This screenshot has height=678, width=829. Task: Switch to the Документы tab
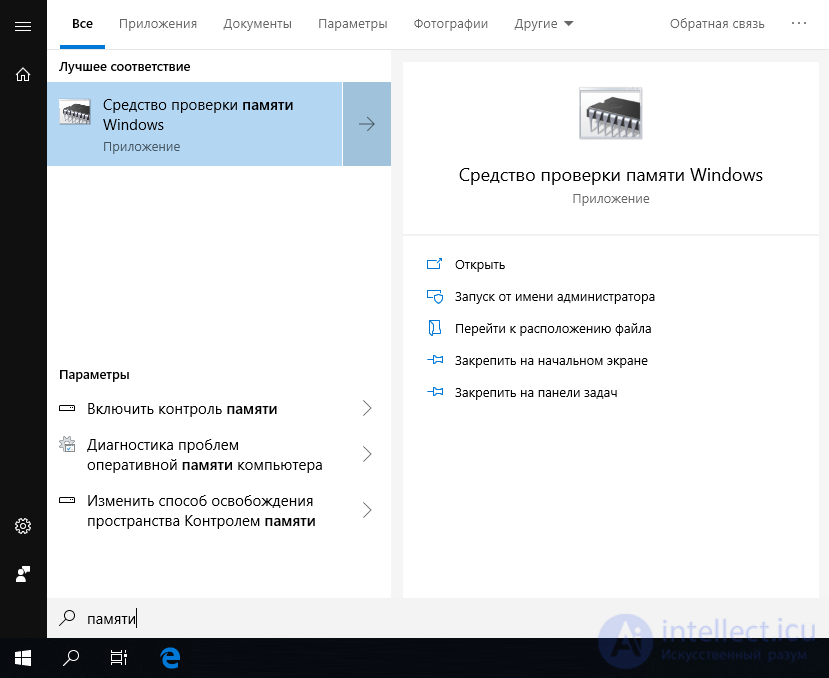(257, 24)
